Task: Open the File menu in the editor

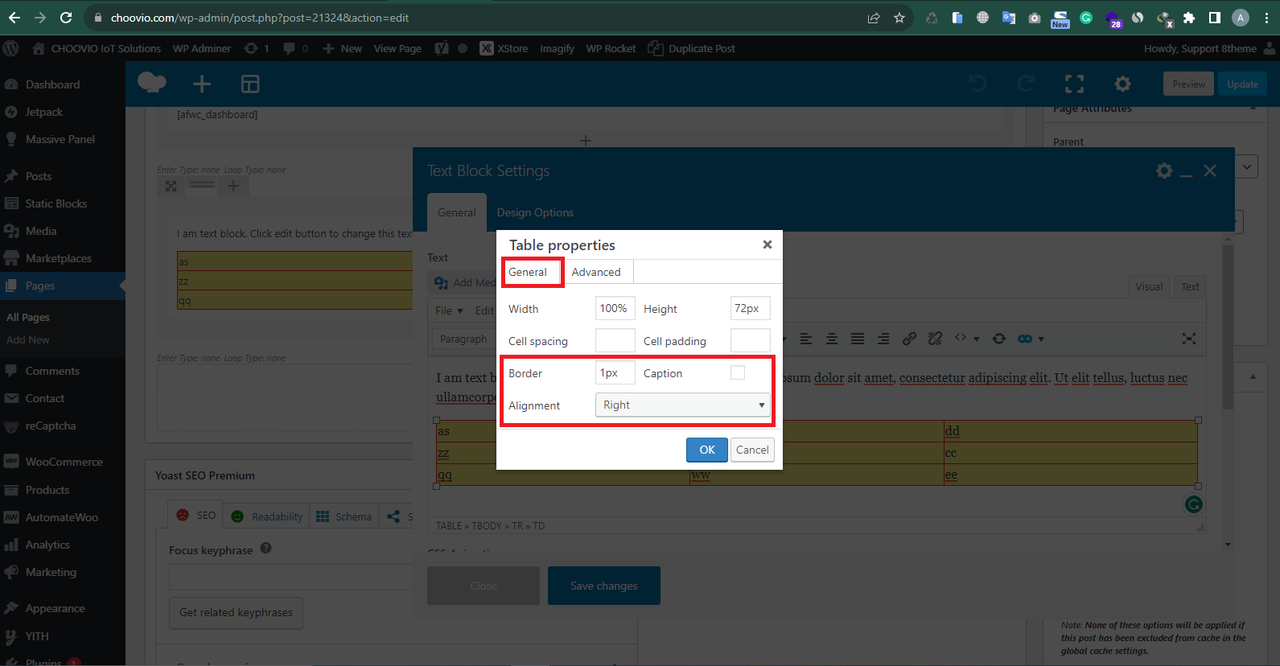Action: (x=447, y=311)
